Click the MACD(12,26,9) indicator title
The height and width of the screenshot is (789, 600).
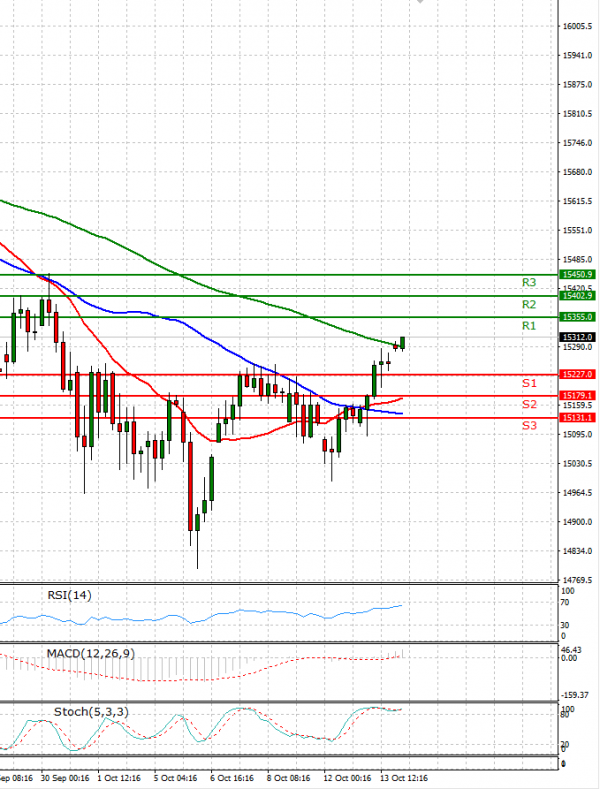point(91,654)
